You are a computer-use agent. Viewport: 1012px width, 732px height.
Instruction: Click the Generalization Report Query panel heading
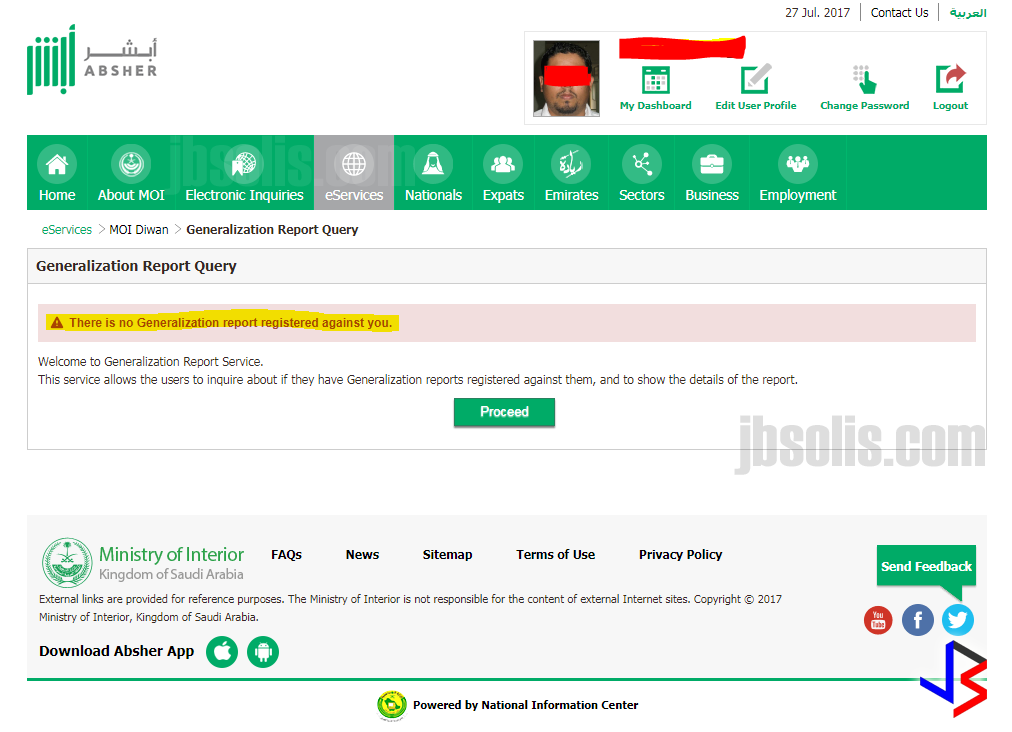tap(136, 266)
